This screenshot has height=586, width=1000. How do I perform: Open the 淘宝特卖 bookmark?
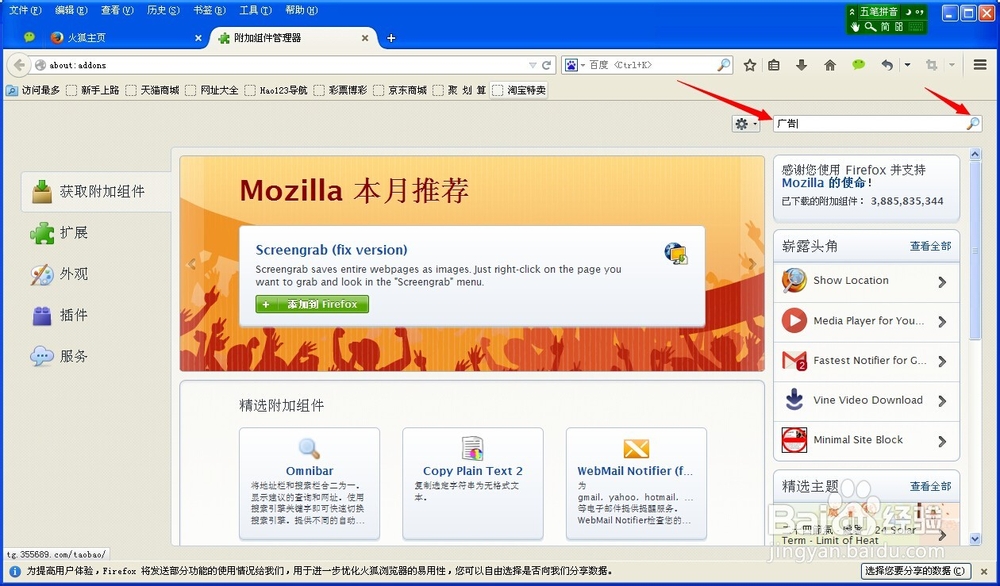point(519,91)
